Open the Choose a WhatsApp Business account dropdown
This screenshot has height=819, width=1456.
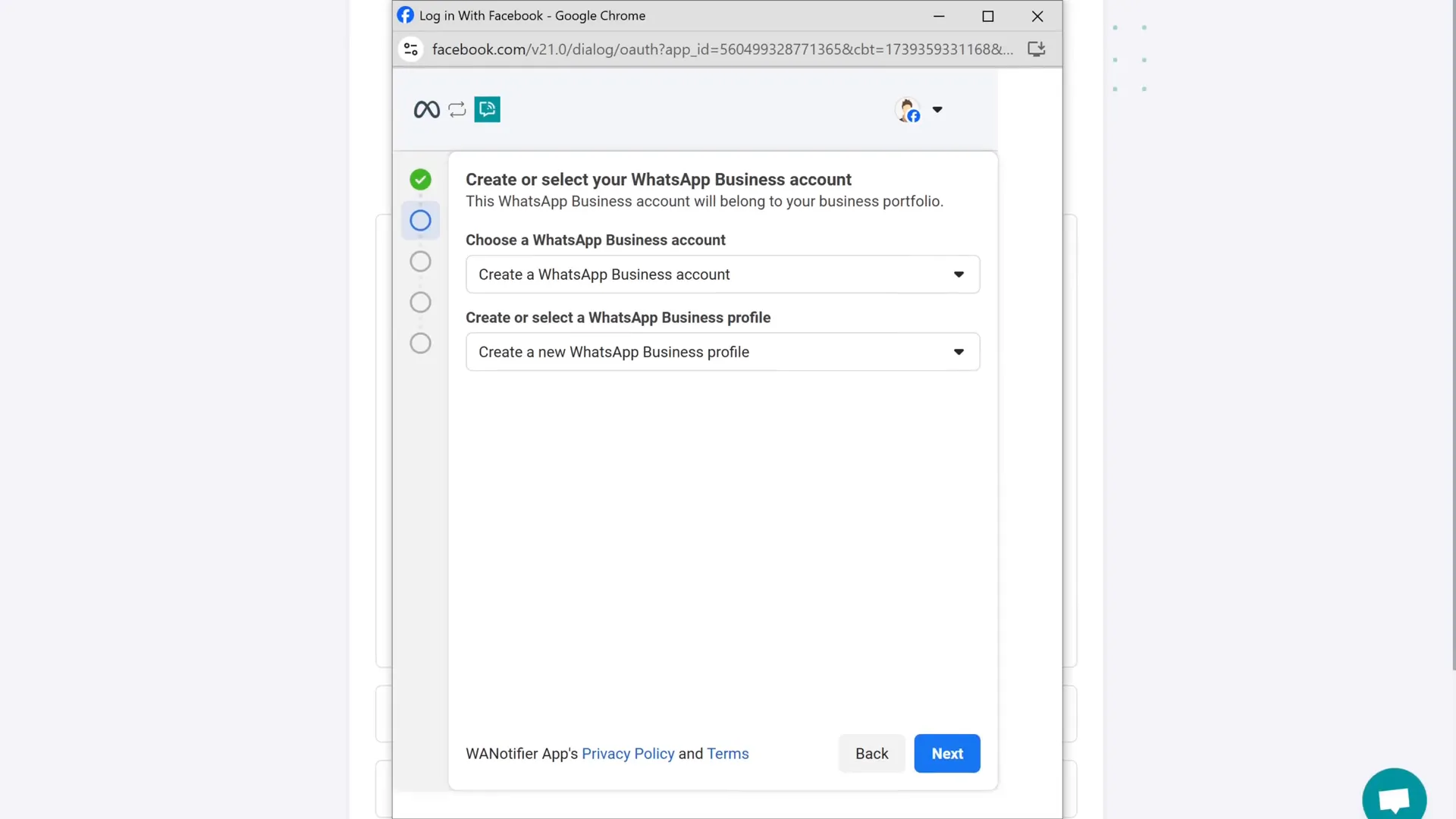pos(723,275)
